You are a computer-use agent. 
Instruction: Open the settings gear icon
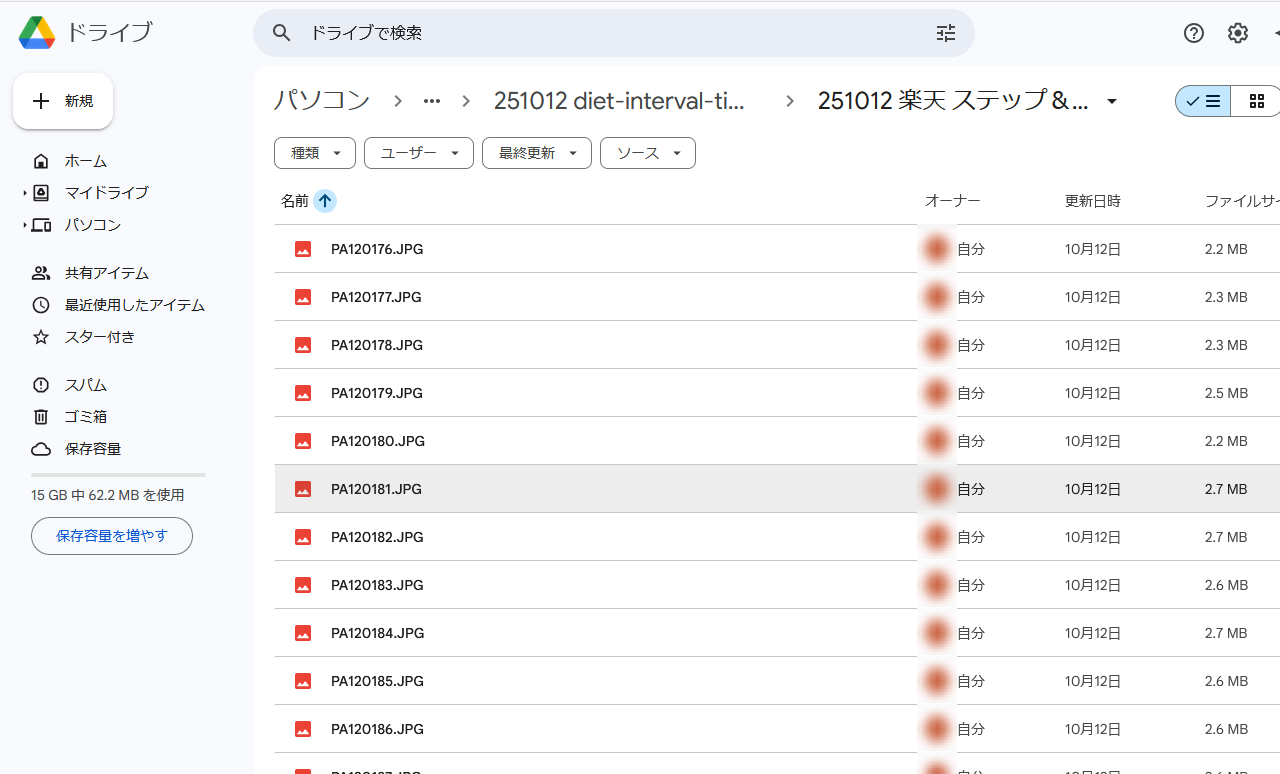(1238, 33)
